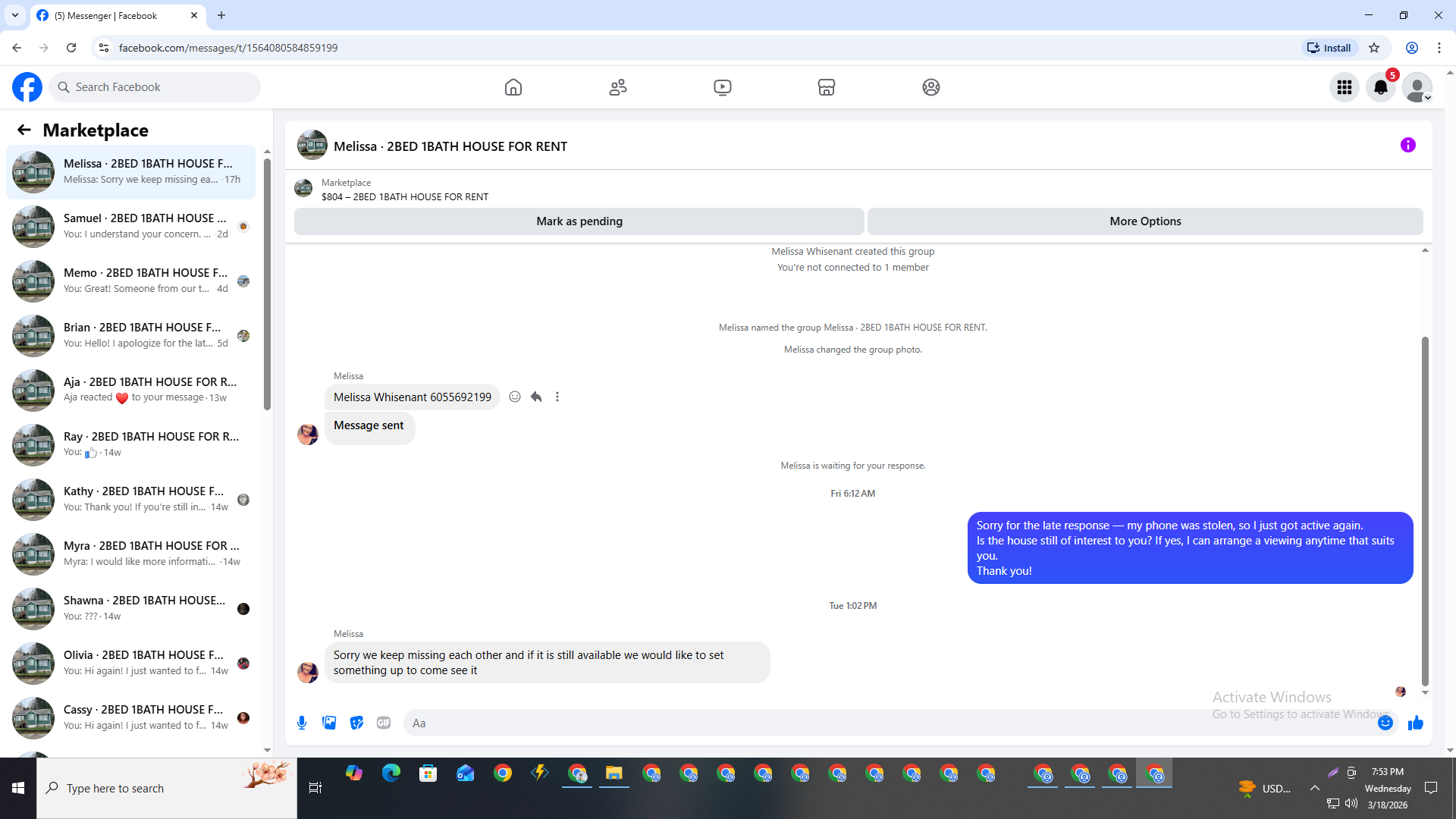1456x819 pixels.
Task: Go to Facebook Home tab
Action: click(513, 87)
